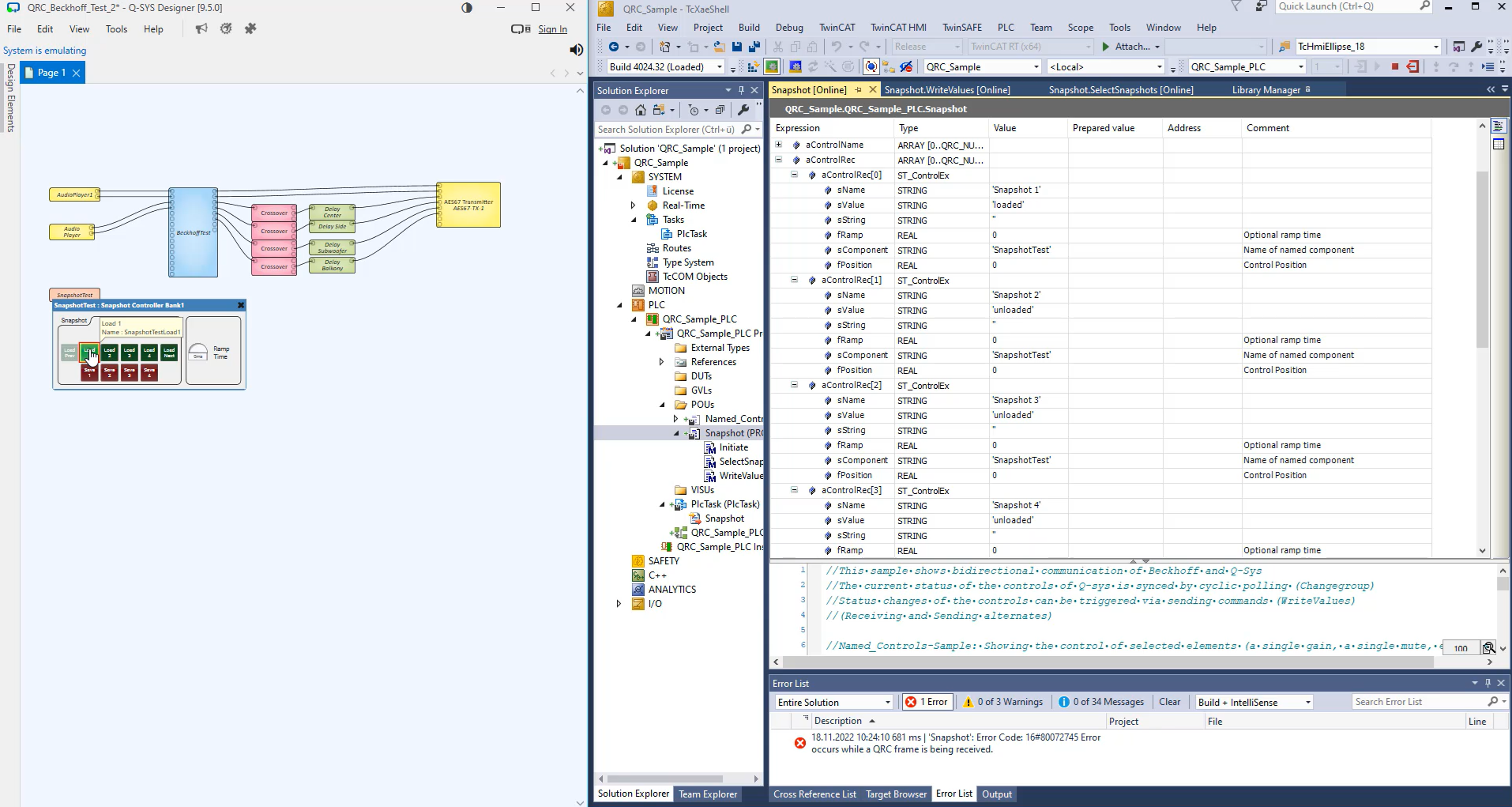The width and height of the screenshot is (1512, 807).
Task: Click the Q-SYS speaker audio icon
Action: (x=577, y=50)
